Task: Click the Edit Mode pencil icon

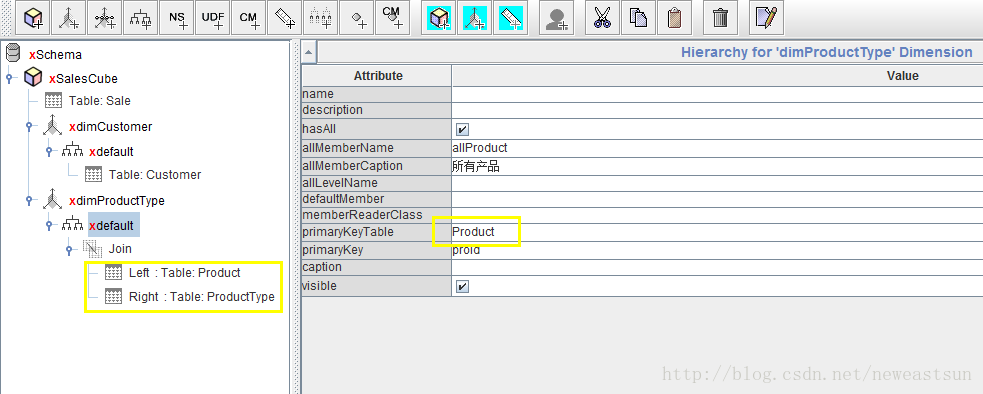Action: (x=766, y=18)
